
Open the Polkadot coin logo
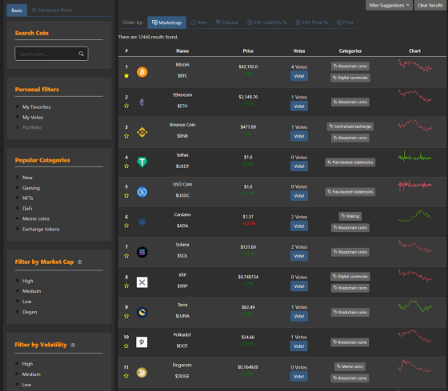(142, 342)
